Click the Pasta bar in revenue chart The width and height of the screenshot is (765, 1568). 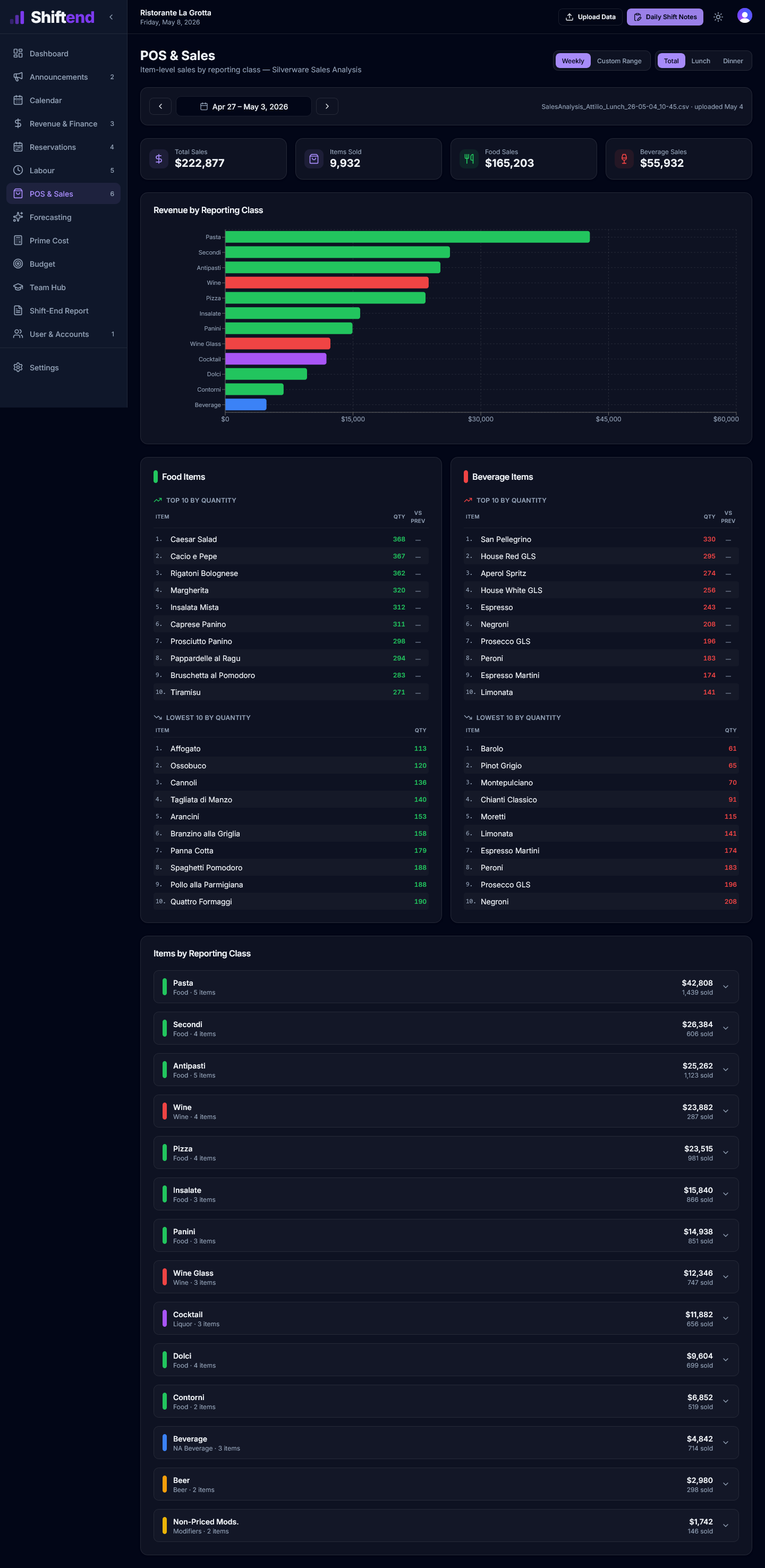tap(407, 237)
